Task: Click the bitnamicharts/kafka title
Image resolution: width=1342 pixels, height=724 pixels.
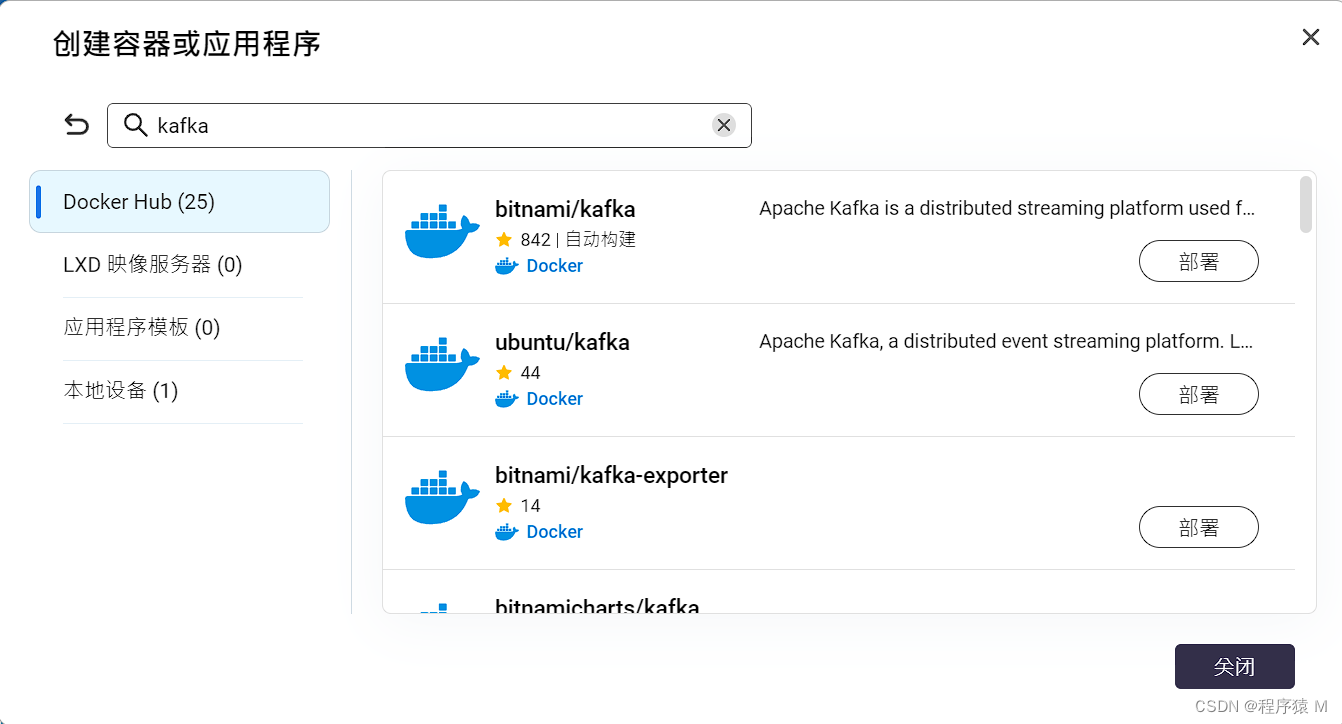Action: pos(597,605)
